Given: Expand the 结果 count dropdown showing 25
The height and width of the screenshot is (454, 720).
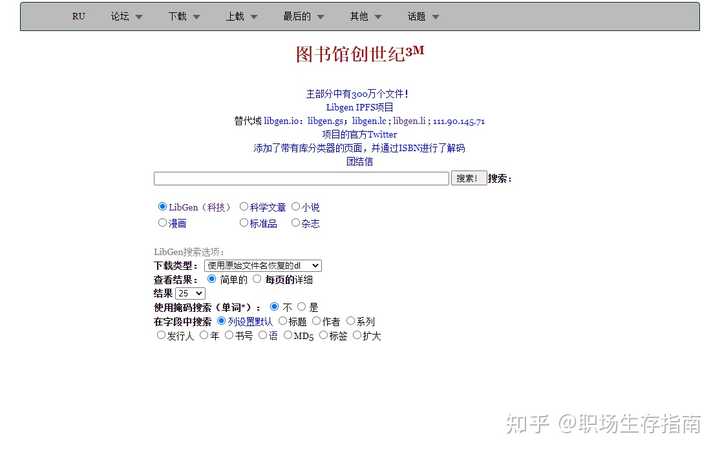Looking at the screenshot, I should (x=190, y=293).
